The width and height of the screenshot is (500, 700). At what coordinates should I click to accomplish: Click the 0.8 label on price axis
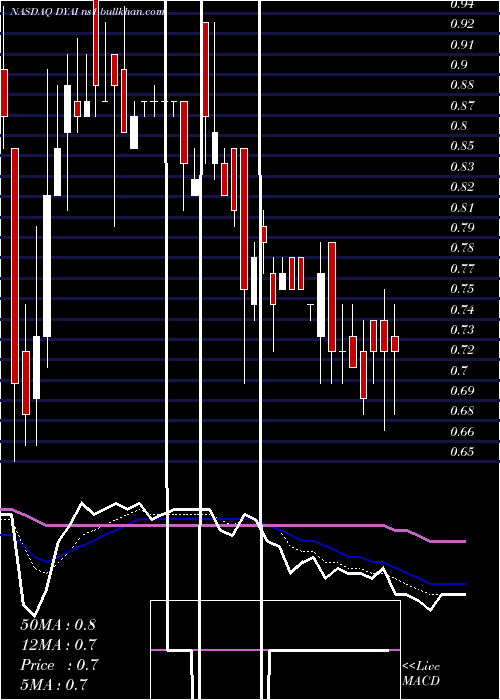[x=459, y=126]
